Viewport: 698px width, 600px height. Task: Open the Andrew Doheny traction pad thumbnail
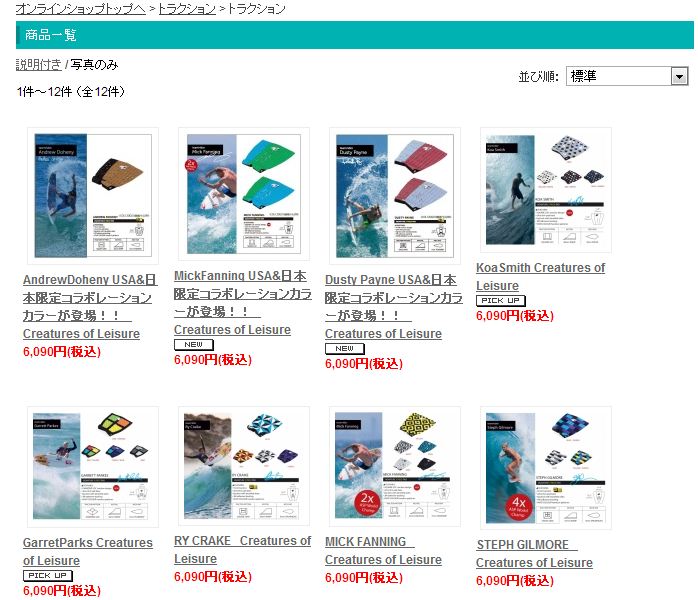tap(93, 196)
